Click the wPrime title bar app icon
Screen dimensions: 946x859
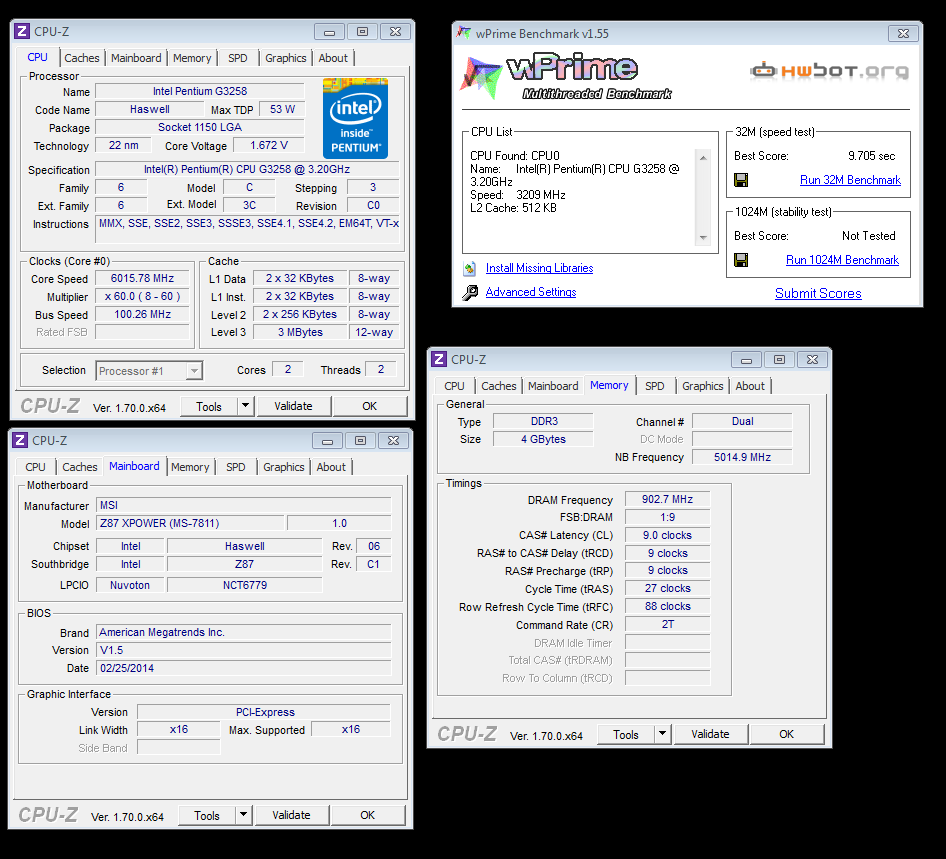tap(463, 33)
